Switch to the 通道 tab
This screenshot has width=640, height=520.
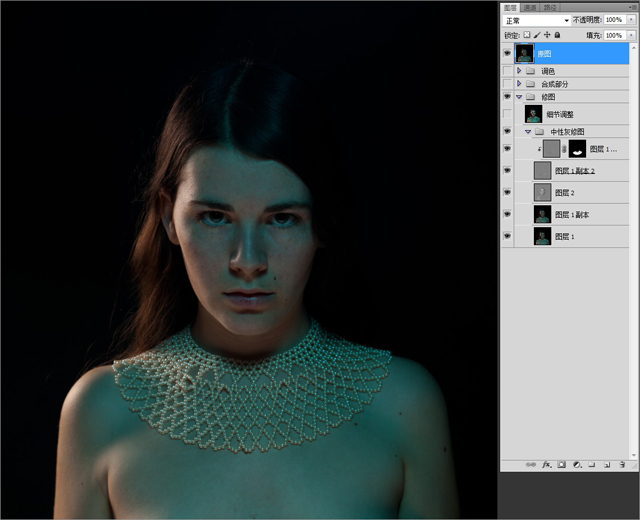[x=529, y=6]
